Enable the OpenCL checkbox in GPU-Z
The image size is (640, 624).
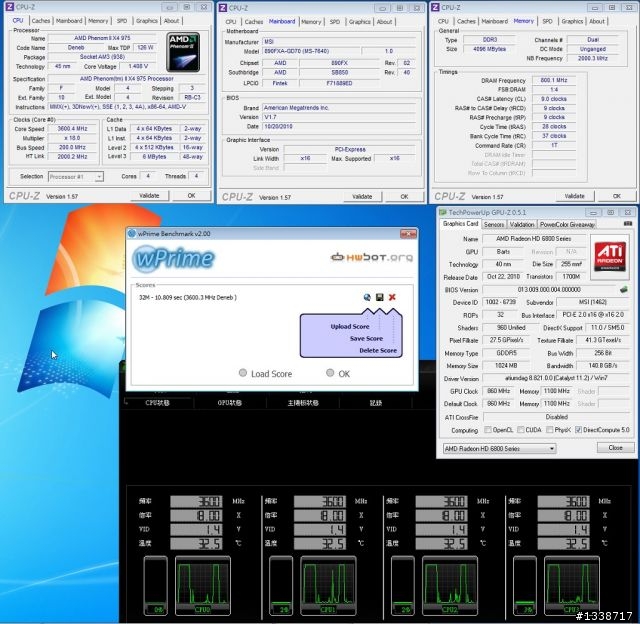[489, 430]
